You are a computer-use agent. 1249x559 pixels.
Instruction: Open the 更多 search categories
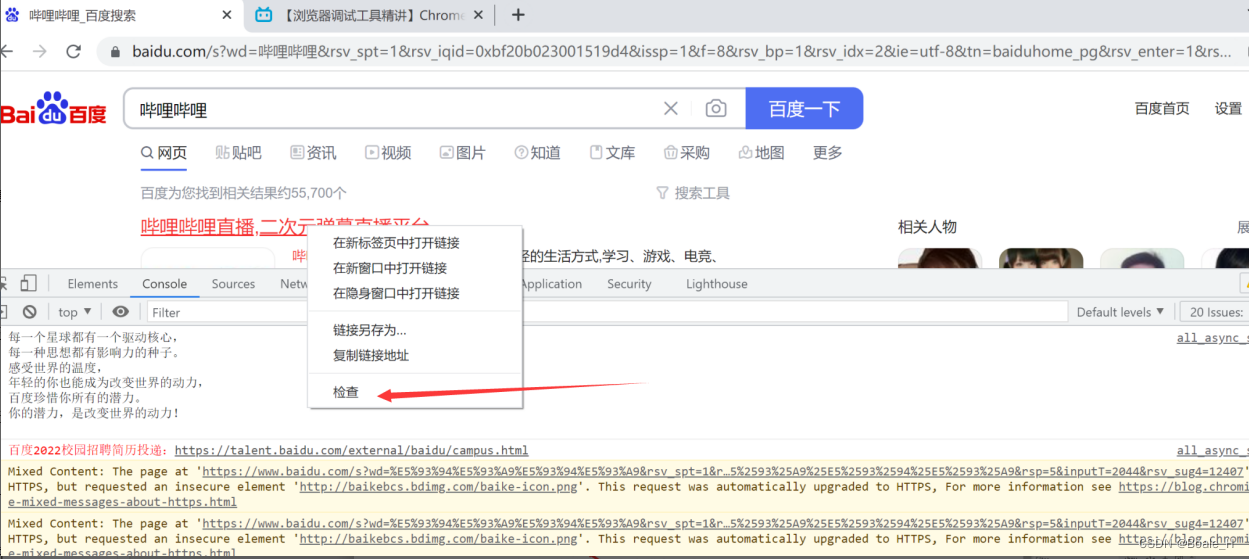pyautogui.click(x=828, y=153)
